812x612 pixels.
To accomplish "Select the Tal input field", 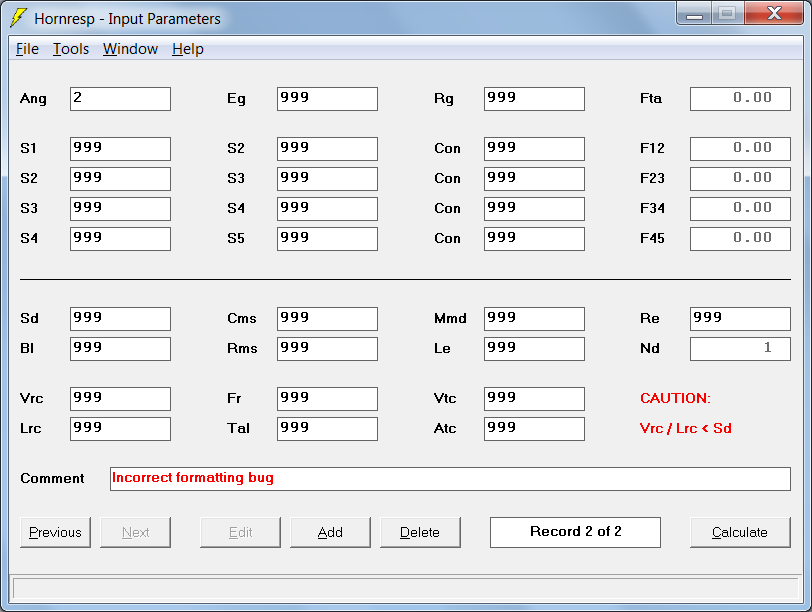I will [327, 429].
